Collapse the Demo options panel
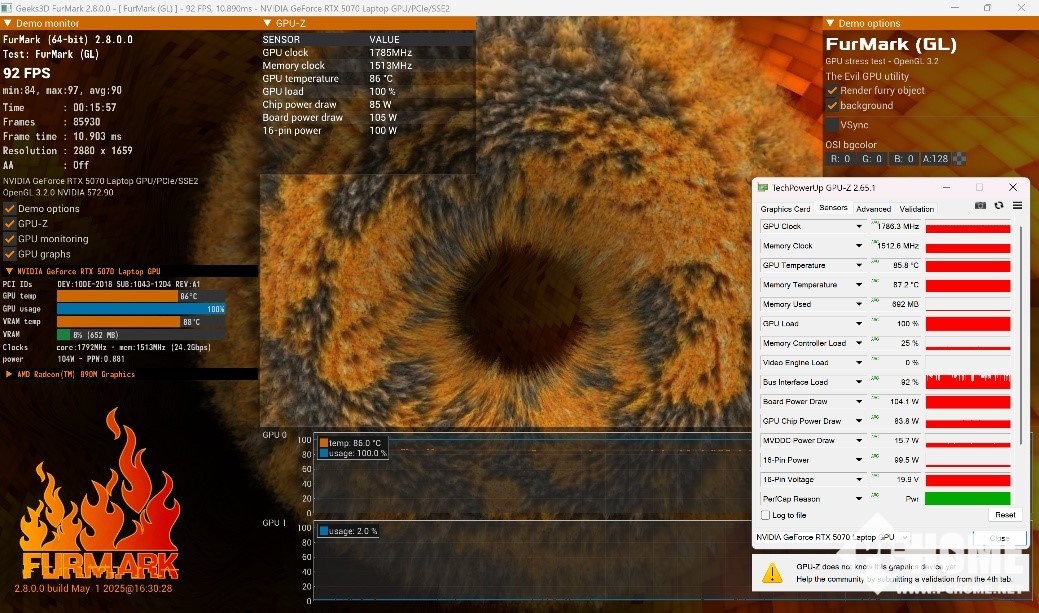This screenshot has width=1039, height=613. coord(830,23)
